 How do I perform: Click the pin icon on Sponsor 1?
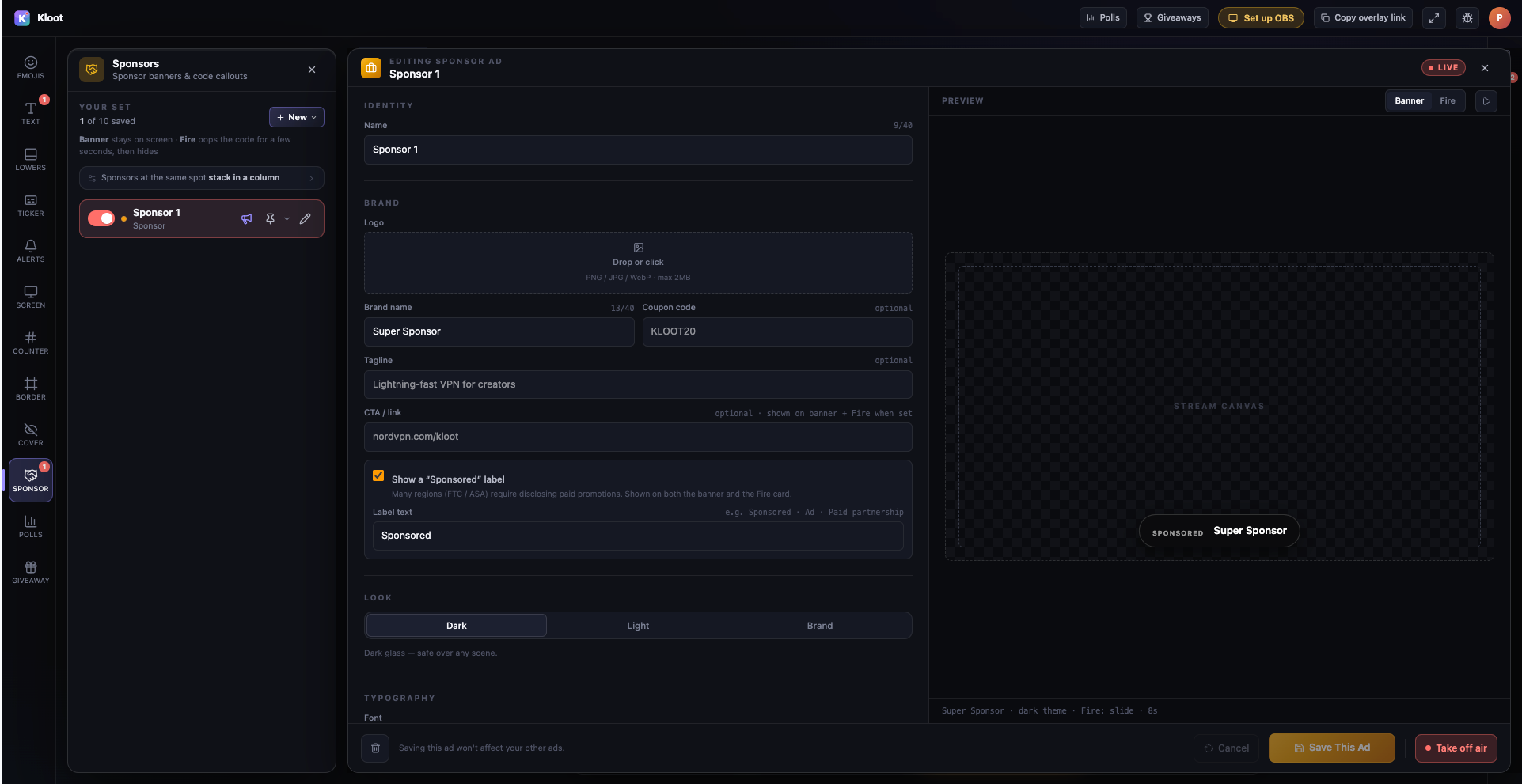270,219
